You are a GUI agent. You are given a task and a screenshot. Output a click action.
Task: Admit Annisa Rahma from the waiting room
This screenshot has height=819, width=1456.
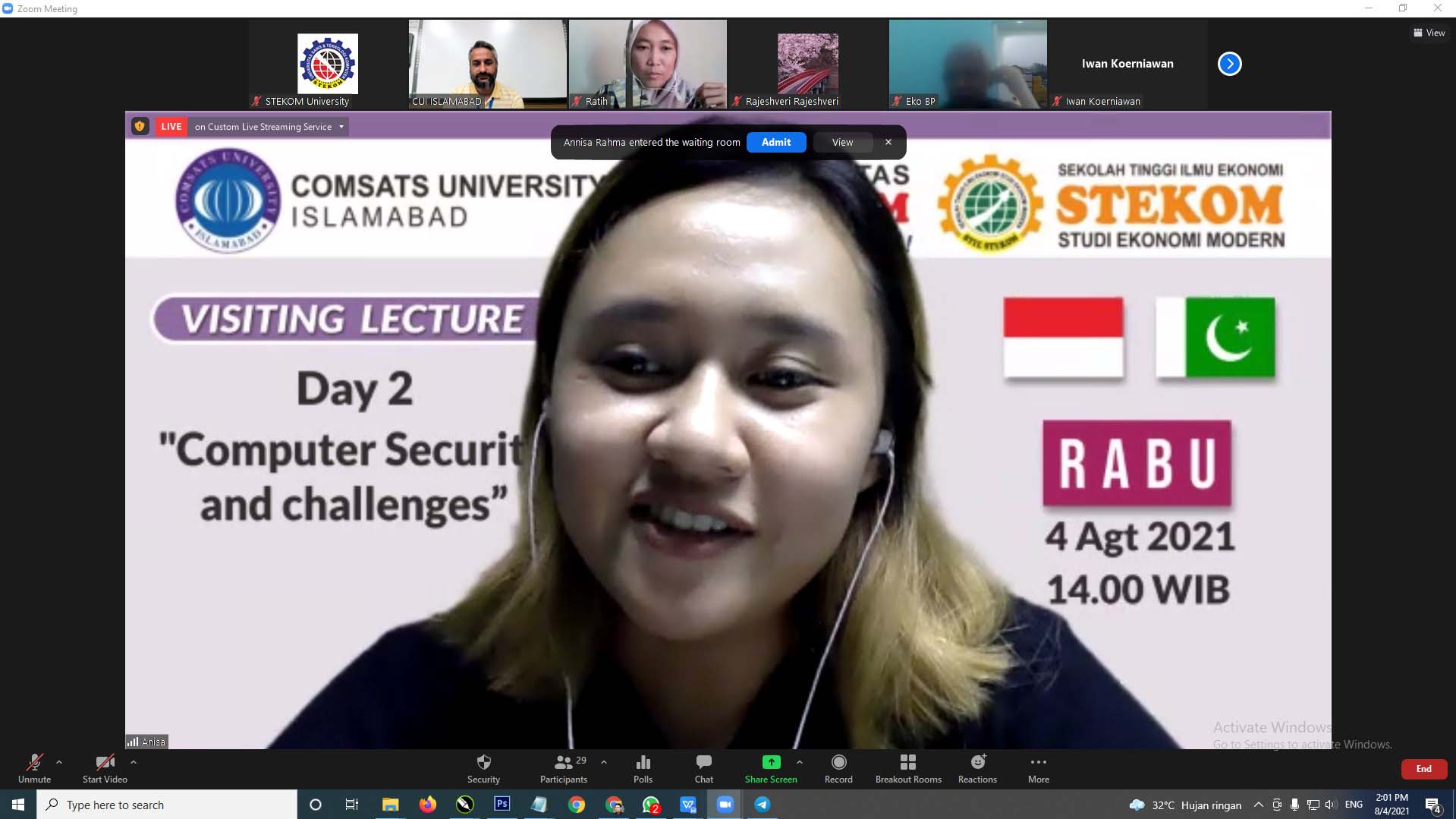(776, 142)
